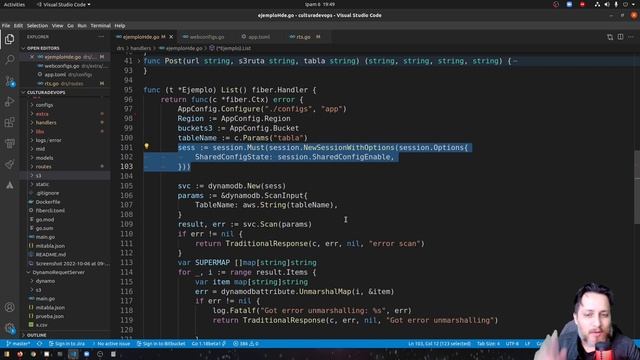The image size is (640, 360).
Task: Open README.md in the explorer
Action: click(51, 255)
